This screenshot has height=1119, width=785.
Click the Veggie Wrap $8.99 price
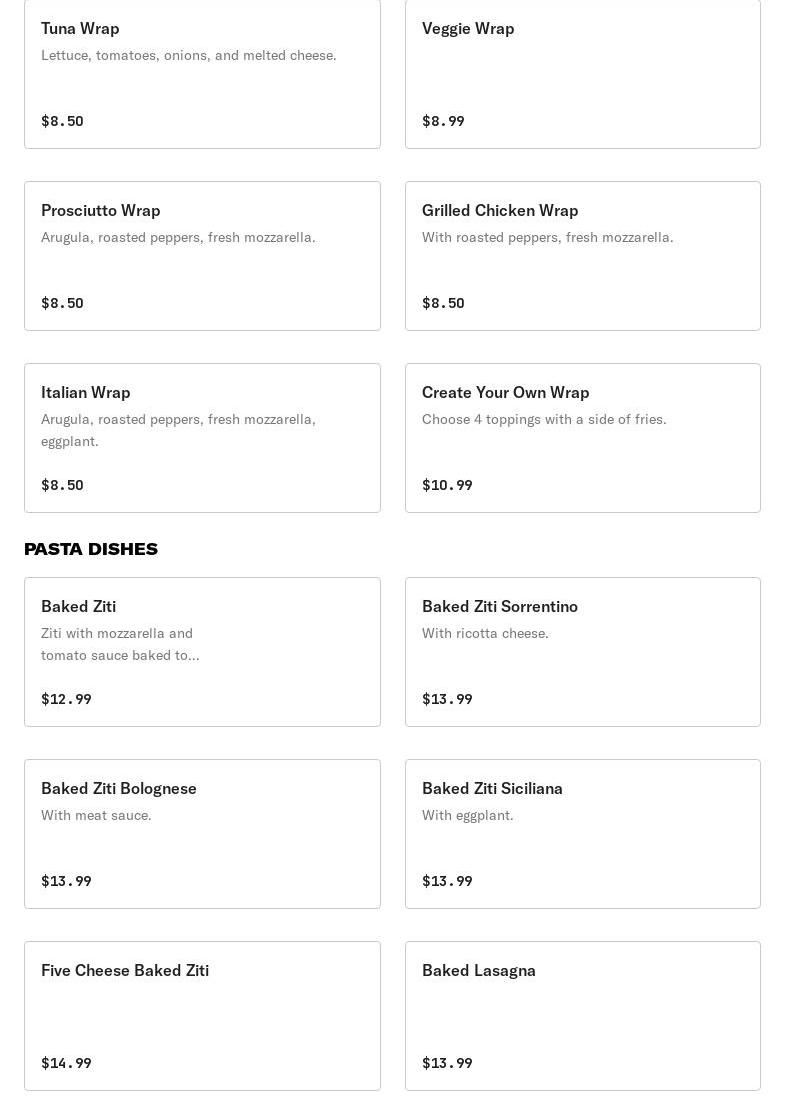(x=443, y=121)
